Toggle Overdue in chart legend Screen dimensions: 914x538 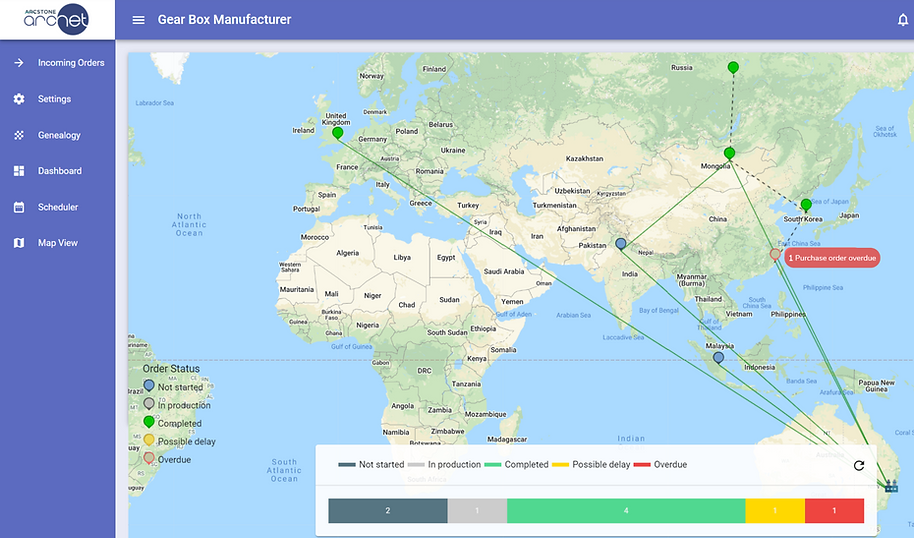(x=660, y=465)
